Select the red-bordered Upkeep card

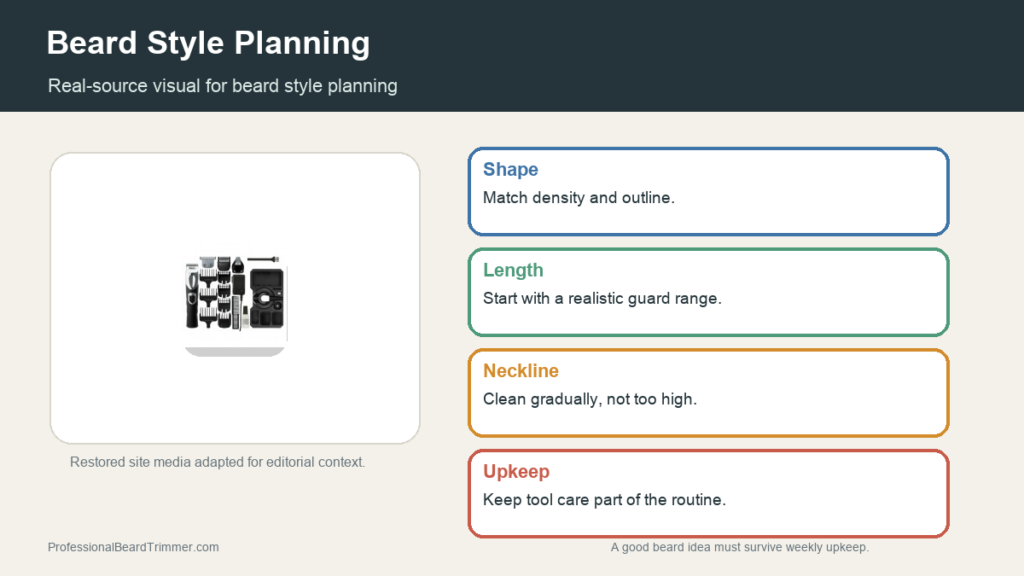click(709, 493)
